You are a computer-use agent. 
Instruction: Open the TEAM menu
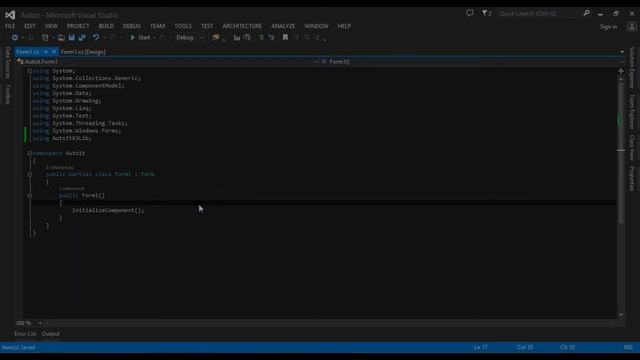[x=157, y=26]
